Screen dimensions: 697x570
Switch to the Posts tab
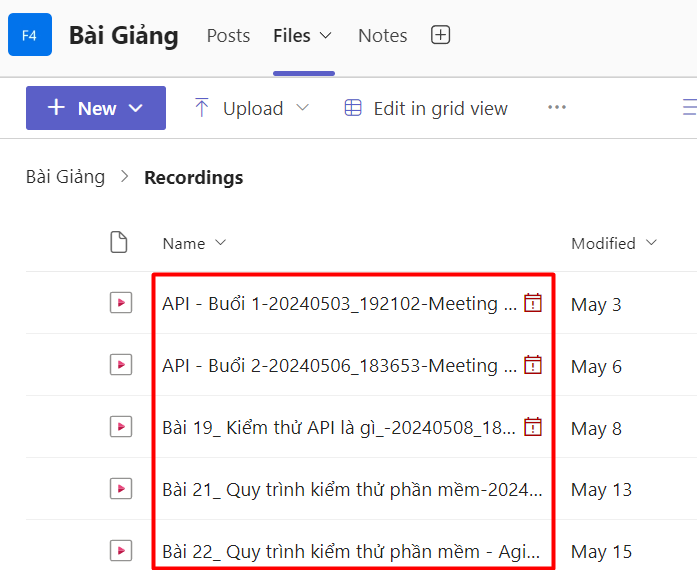(228, 35)
